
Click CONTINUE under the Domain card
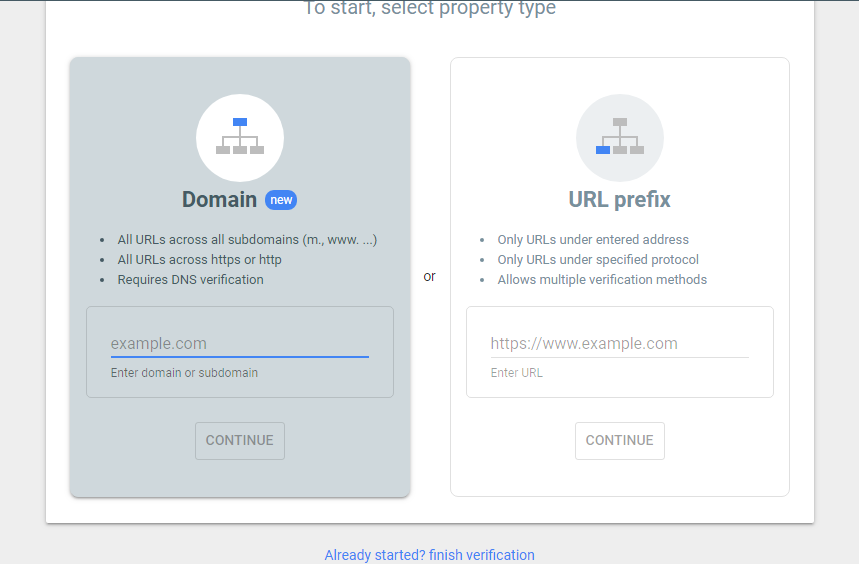(240, 441)
